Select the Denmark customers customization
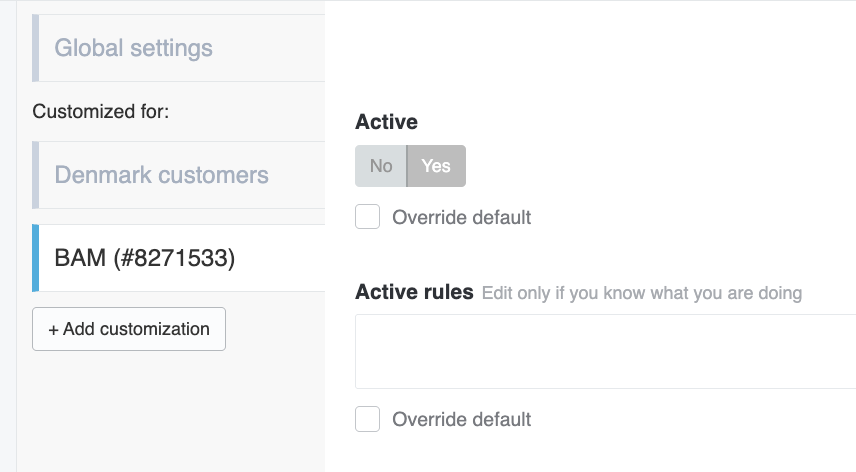The image size is (856, 472). click(x=179, y=175)
